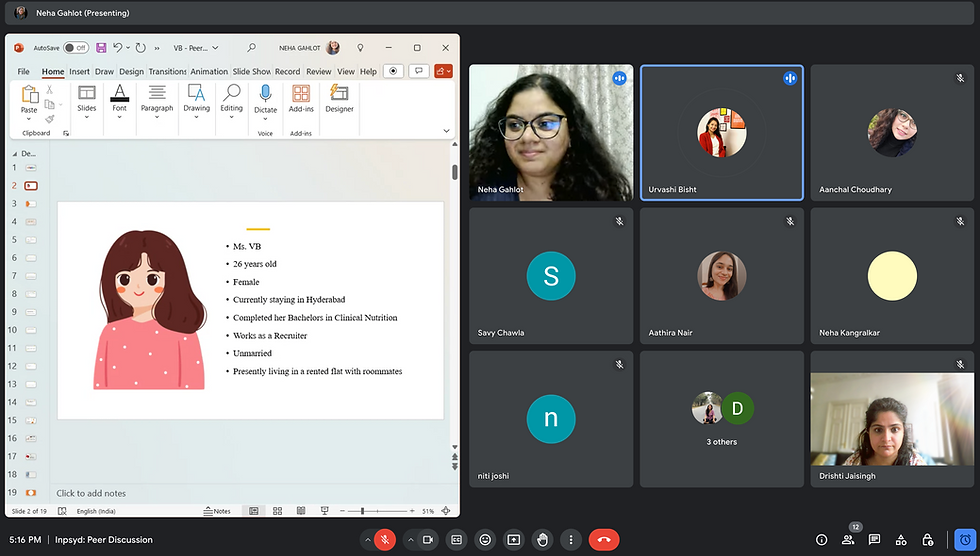Image resolution: width=980 pixels, height=556 pixels.
Task: Click the zoom out minus button
Action: point(342,511)
